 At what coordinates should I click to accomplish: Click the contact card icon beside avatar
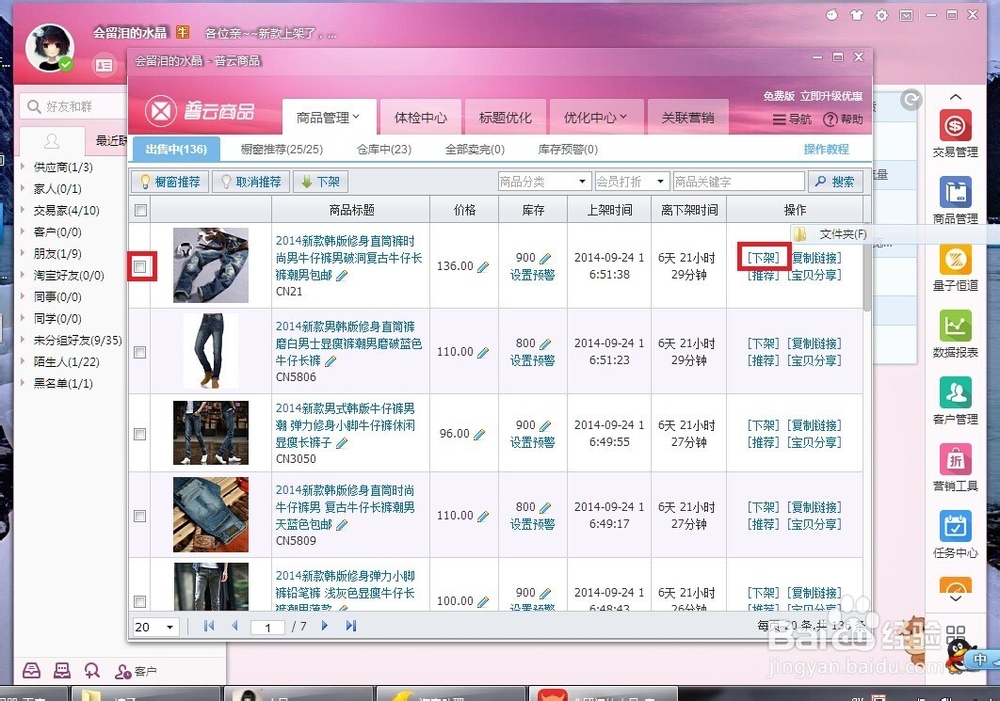point(103,65)
